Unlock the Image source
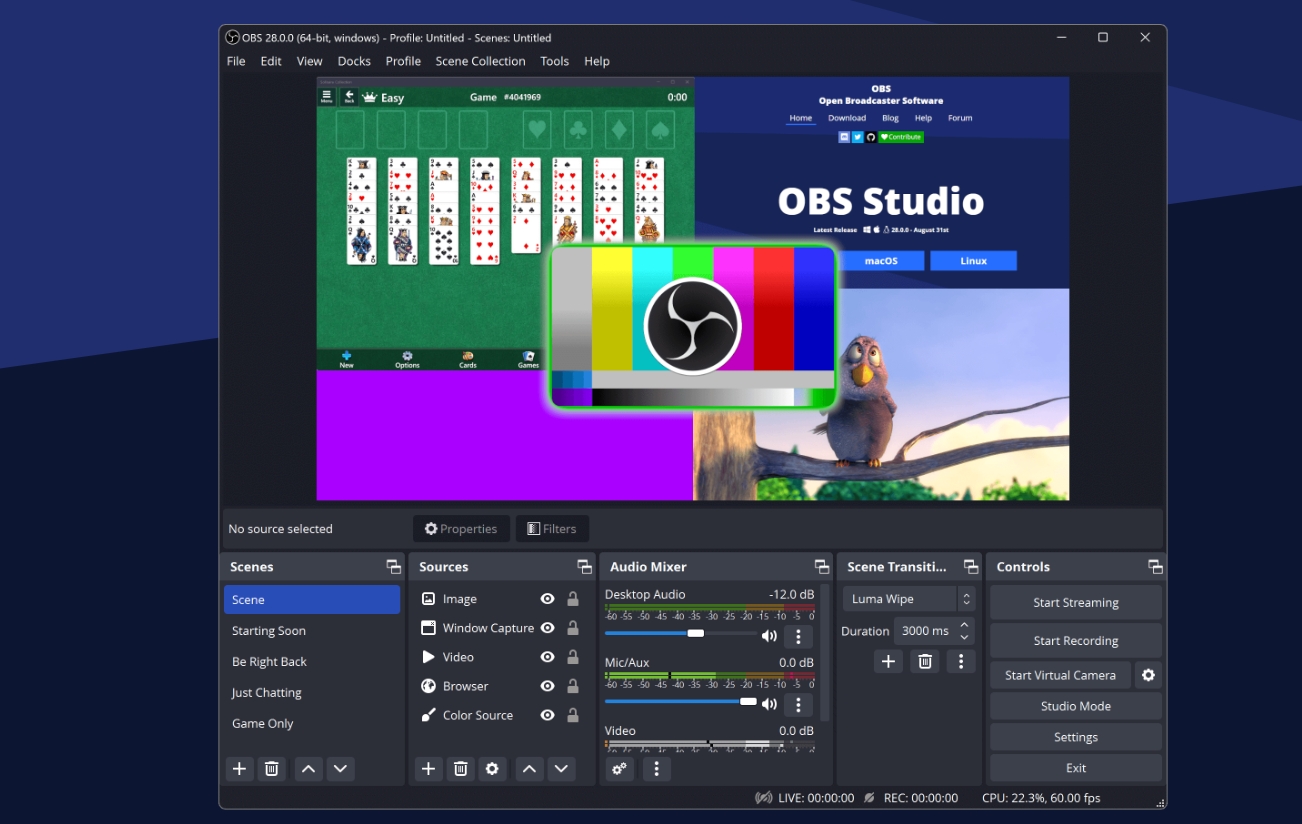 pos(573,599)
